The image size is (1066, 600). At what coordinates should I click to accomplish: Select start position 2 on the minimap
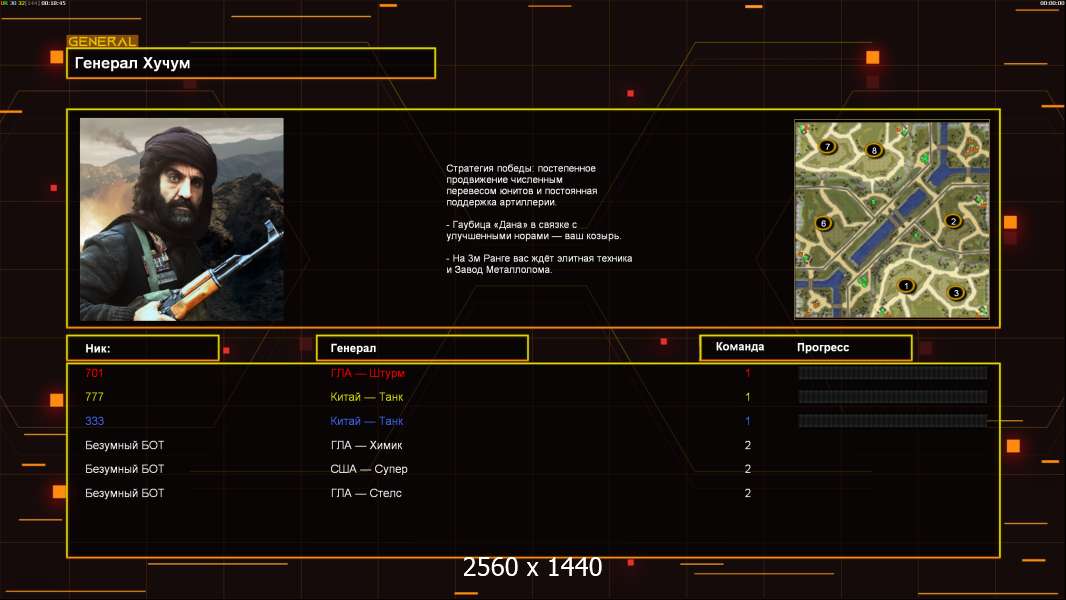click(953, 221)
